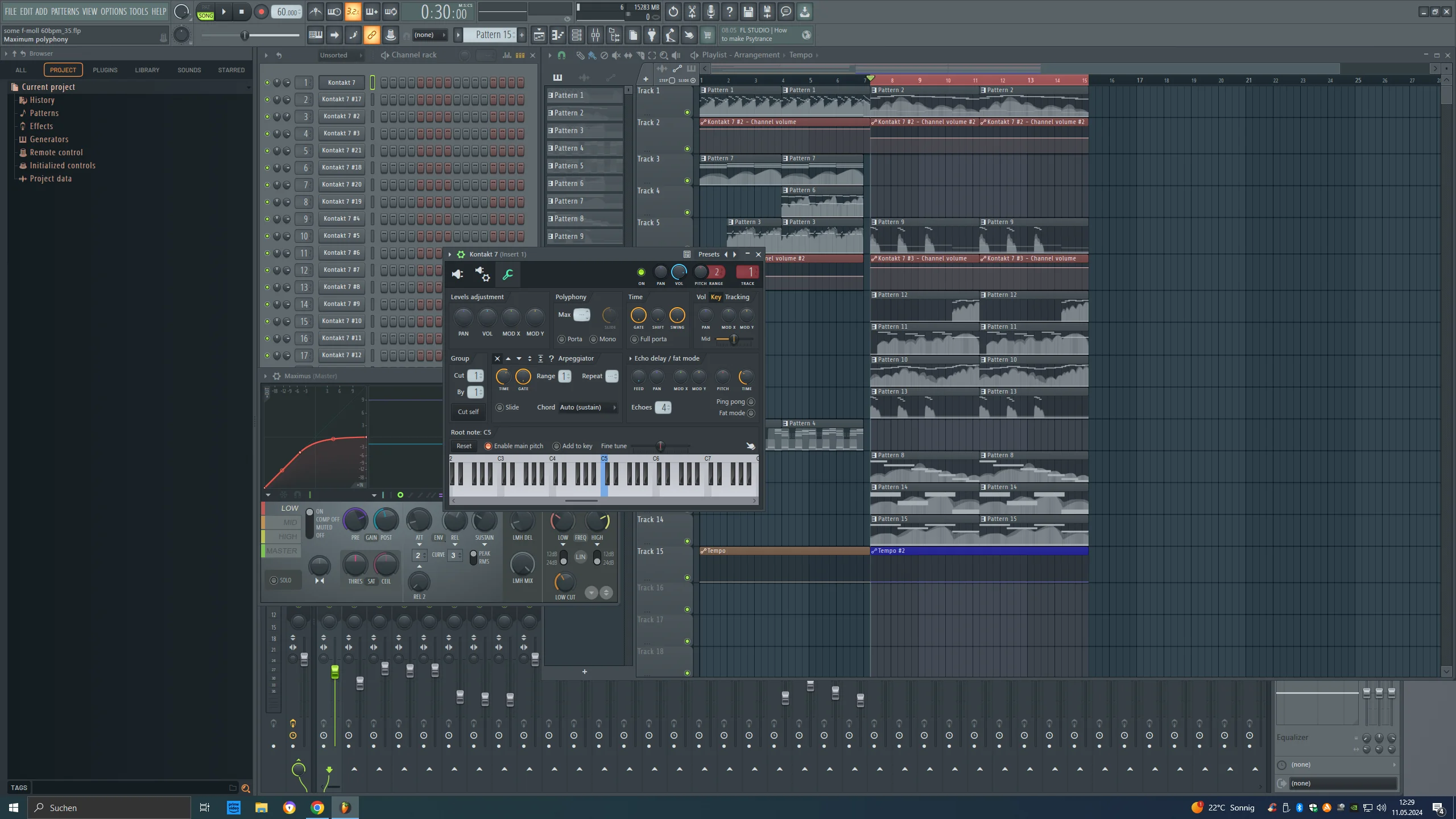Click the Reset root note button
Viewport: 1456px width, 819px height.
464,446
